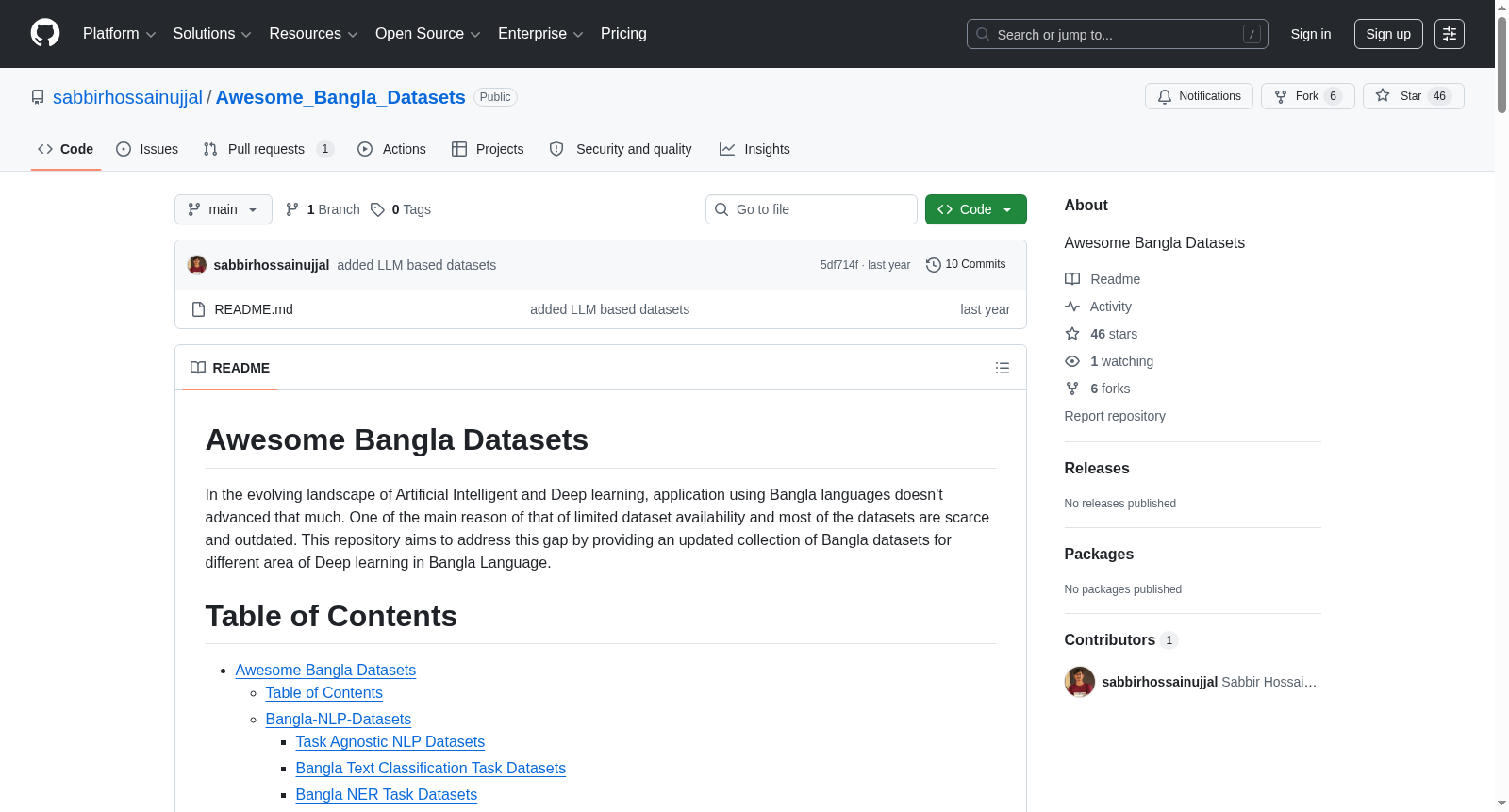
Task: Open the global navigation menu icon beside Sign up
Action: tap(1450, 34)
